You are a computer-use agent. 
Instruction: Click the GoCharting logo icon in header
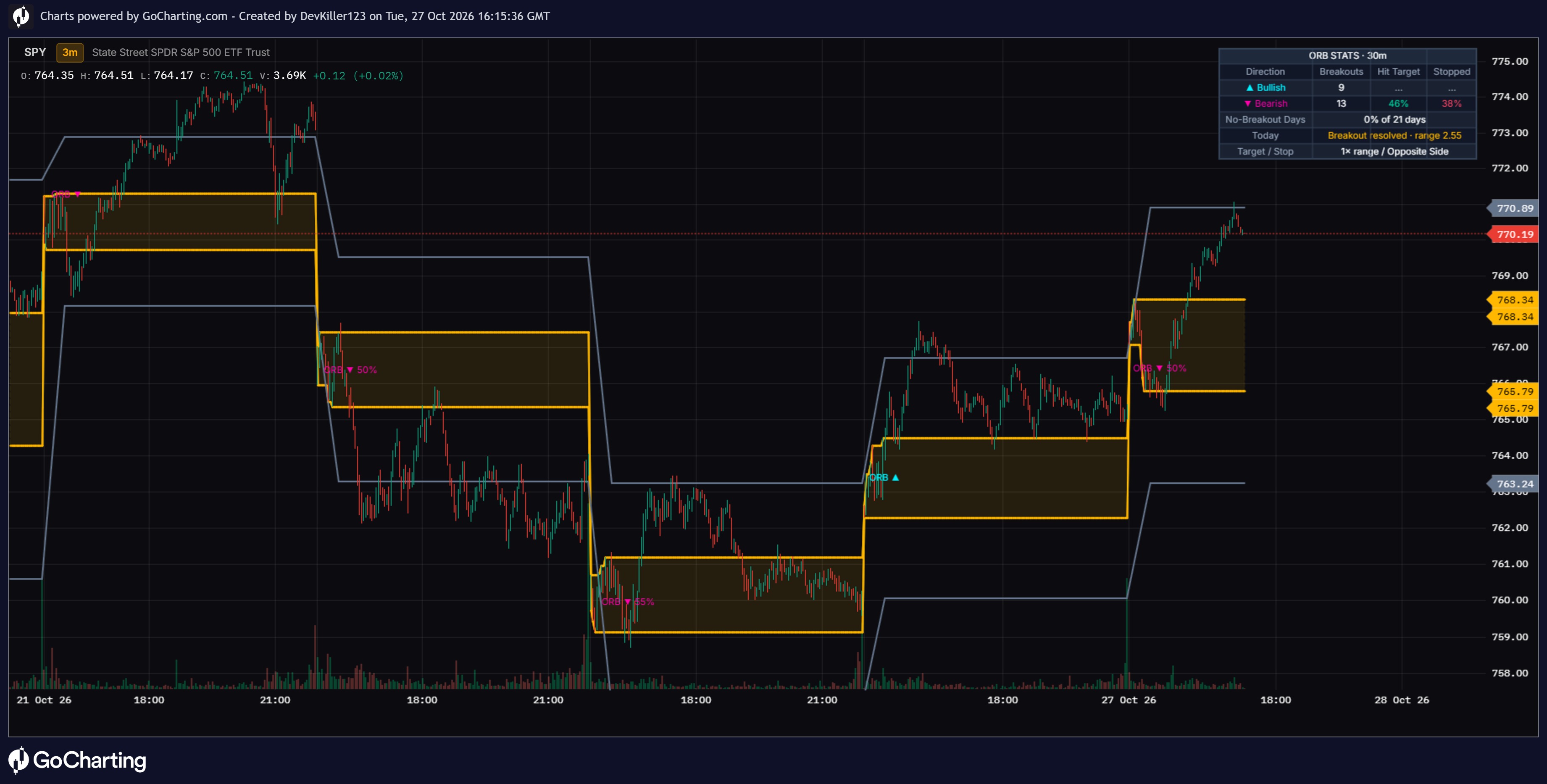pyautogui.click(x=21, y=16)
